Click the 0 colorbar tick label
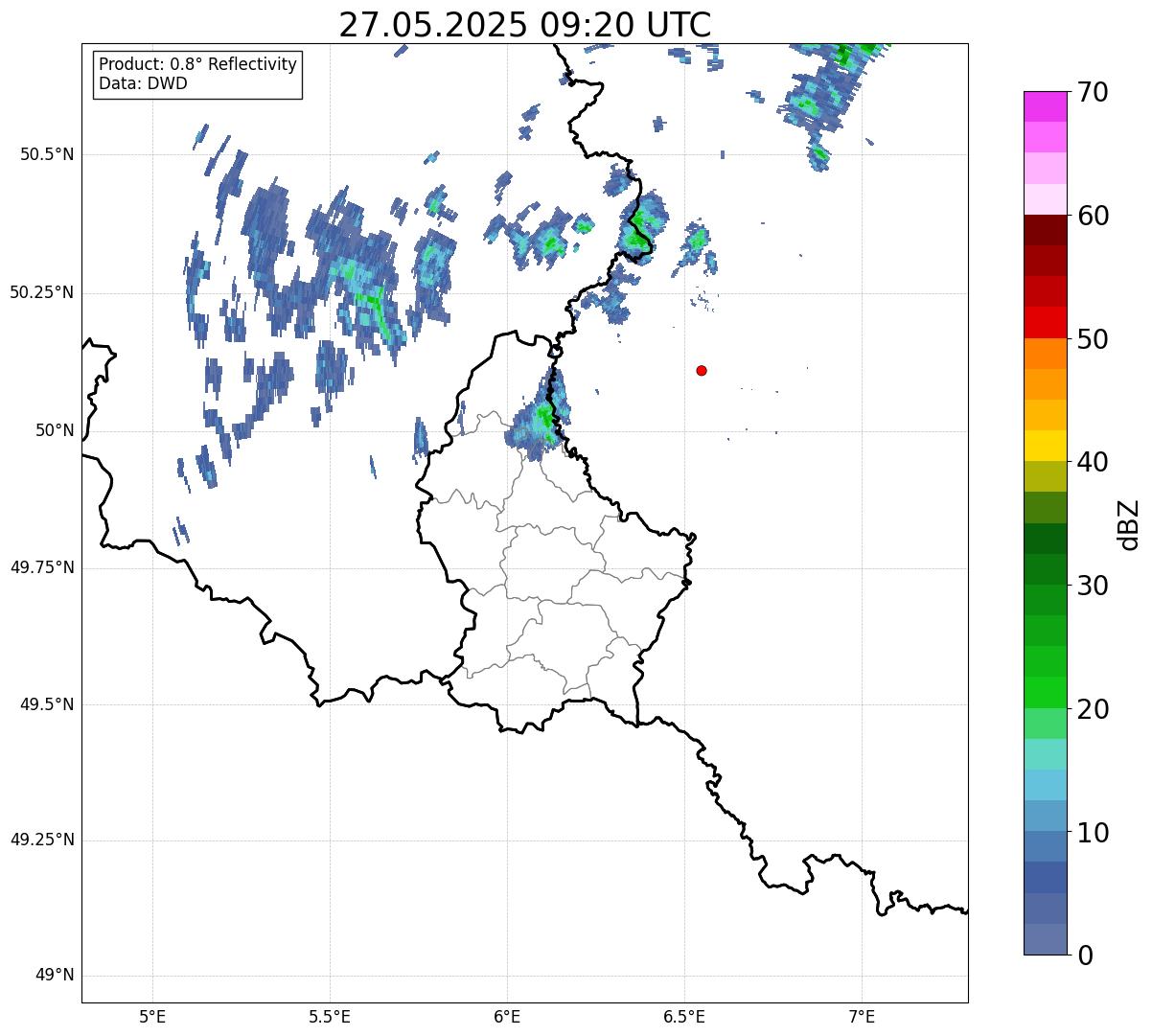The height and width of the screenshot is (1036, 1152). (1085, 955)
